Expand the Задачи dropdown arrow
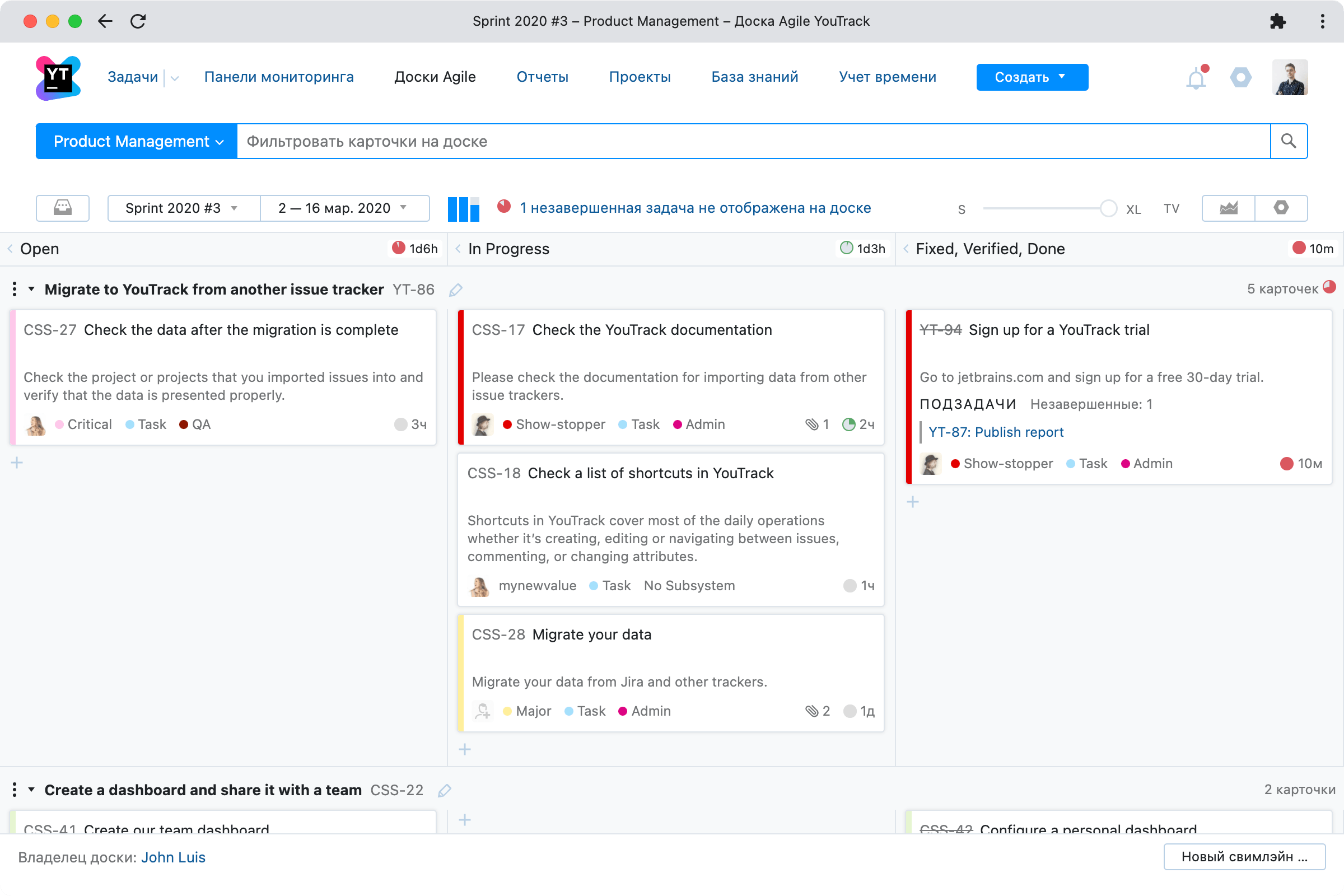 [x=175, y=78]
